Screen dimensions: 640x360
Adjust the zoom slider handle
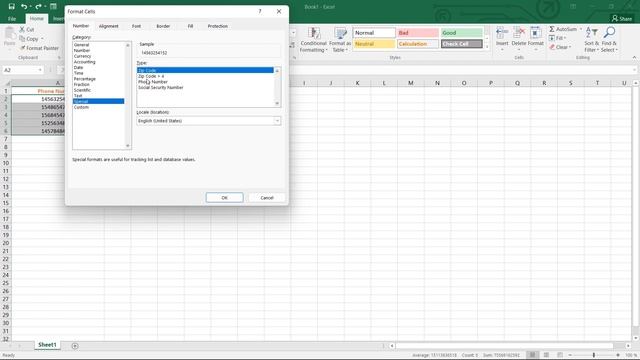click(594, 355)
